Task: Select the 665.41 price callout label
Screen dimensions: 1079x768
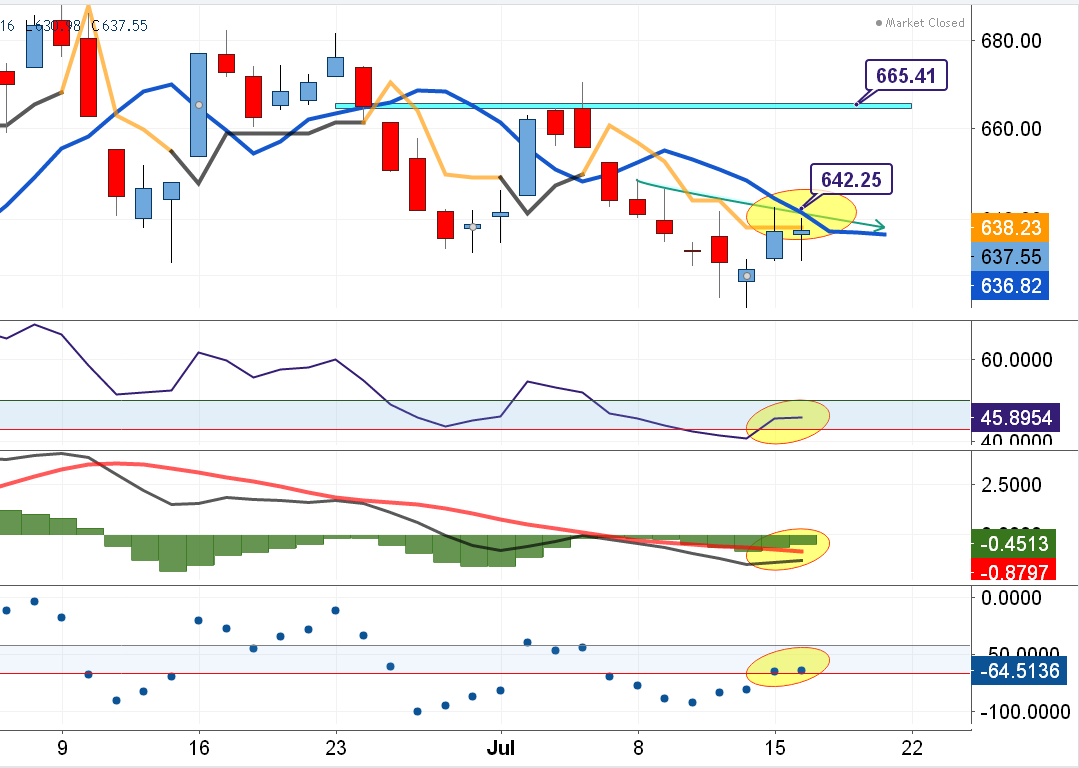Action: (x=904, y=75)
